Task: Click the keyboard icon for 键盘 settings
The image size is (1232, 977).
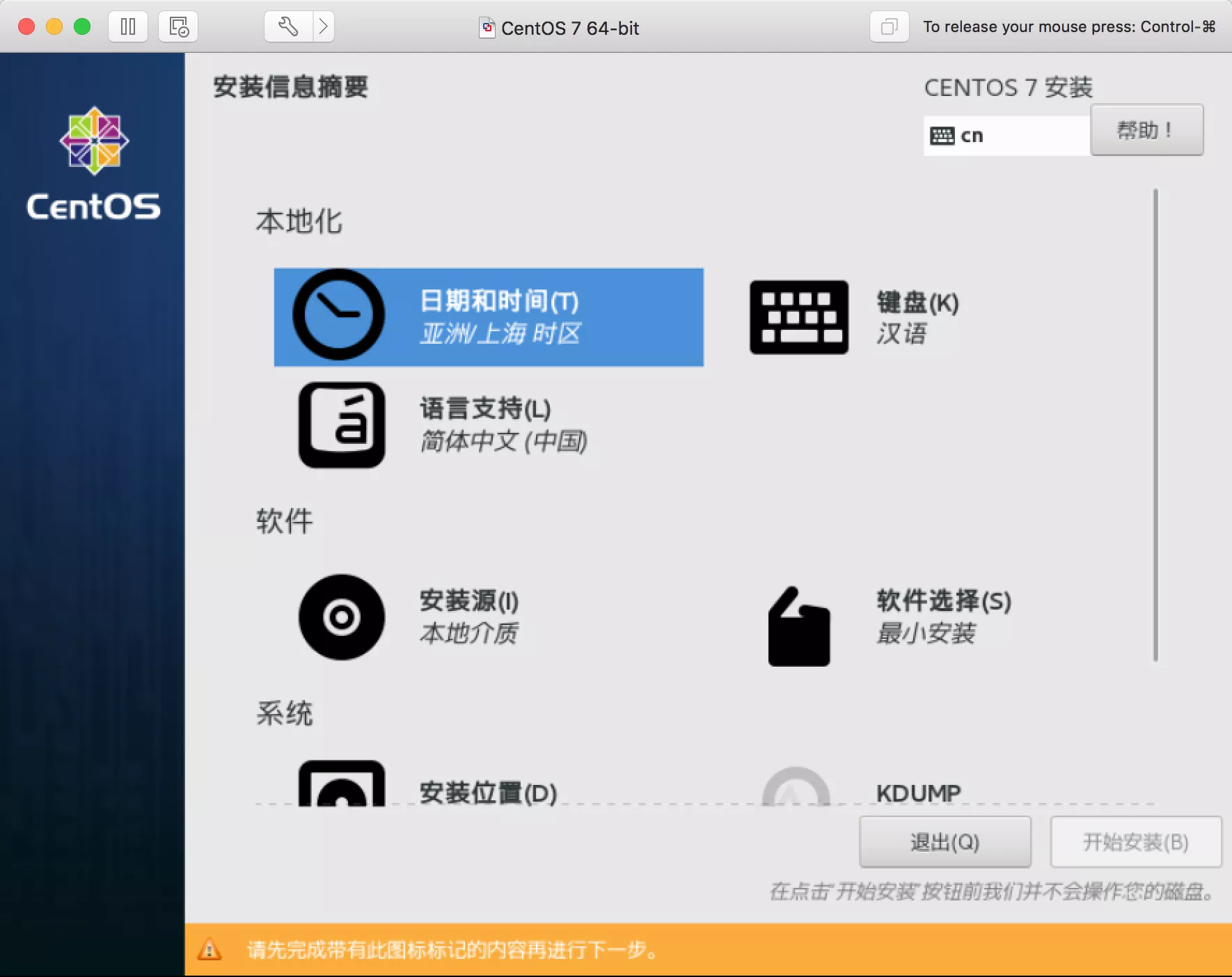Action: point(799,317)
